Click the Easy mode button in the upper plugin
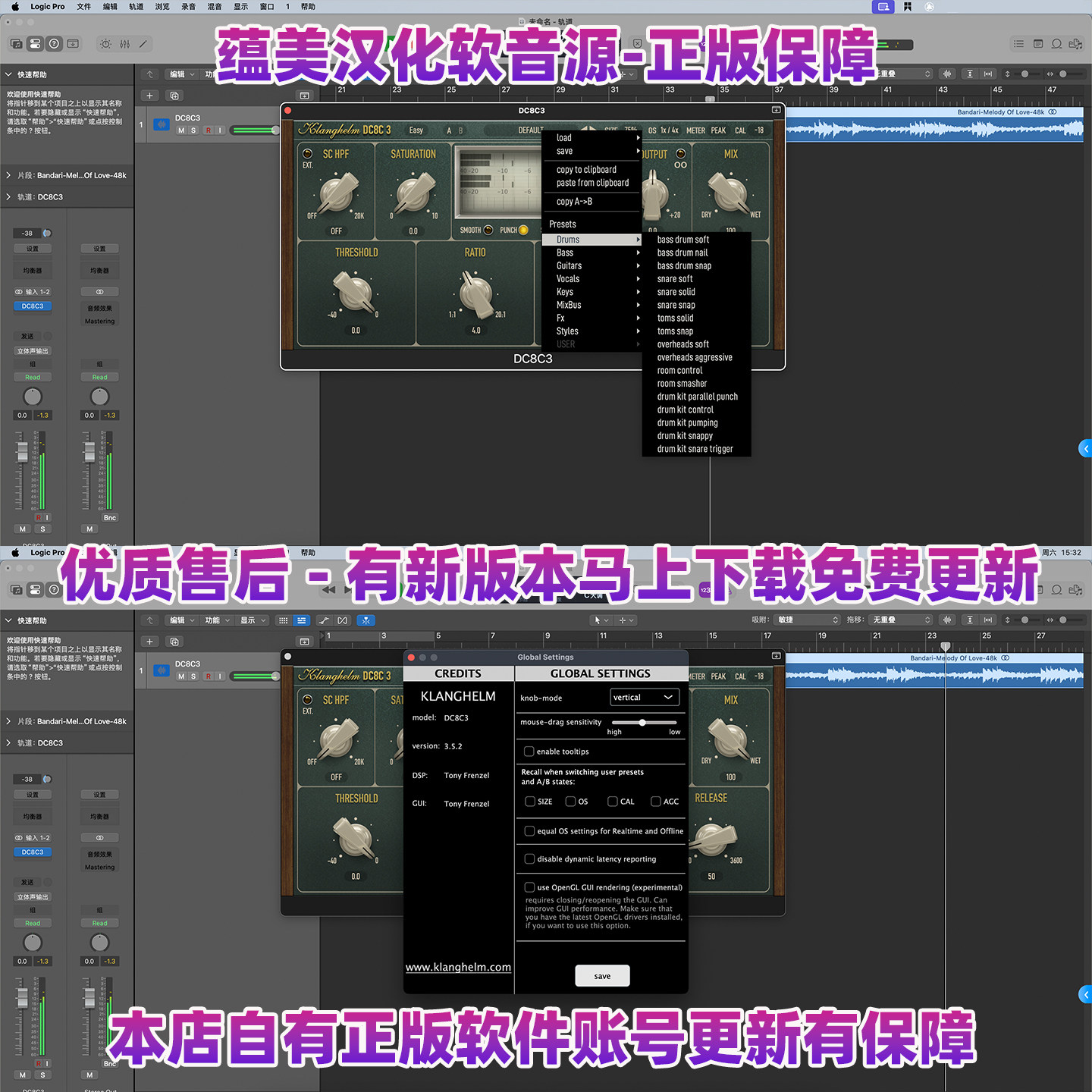1092x1092 pixels. [416, 130]
